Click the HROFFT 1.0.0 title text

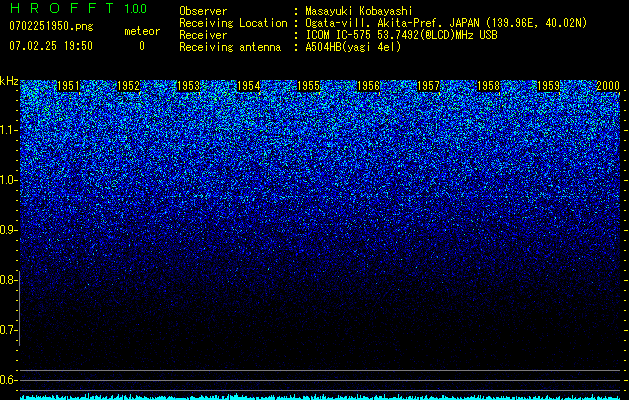click(78, 8)
